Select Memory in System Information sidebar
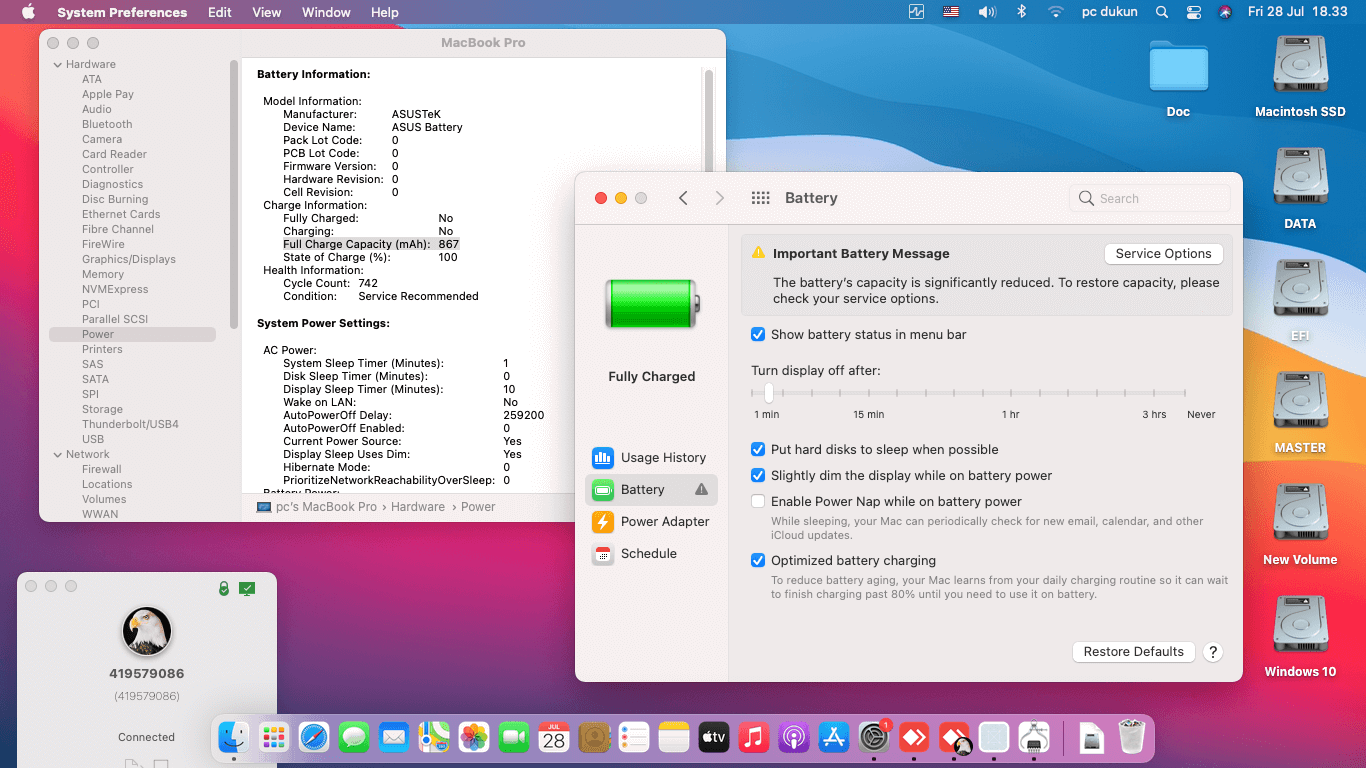The height and width of the screenshot is (768, 1366). (x=103, y=274)
